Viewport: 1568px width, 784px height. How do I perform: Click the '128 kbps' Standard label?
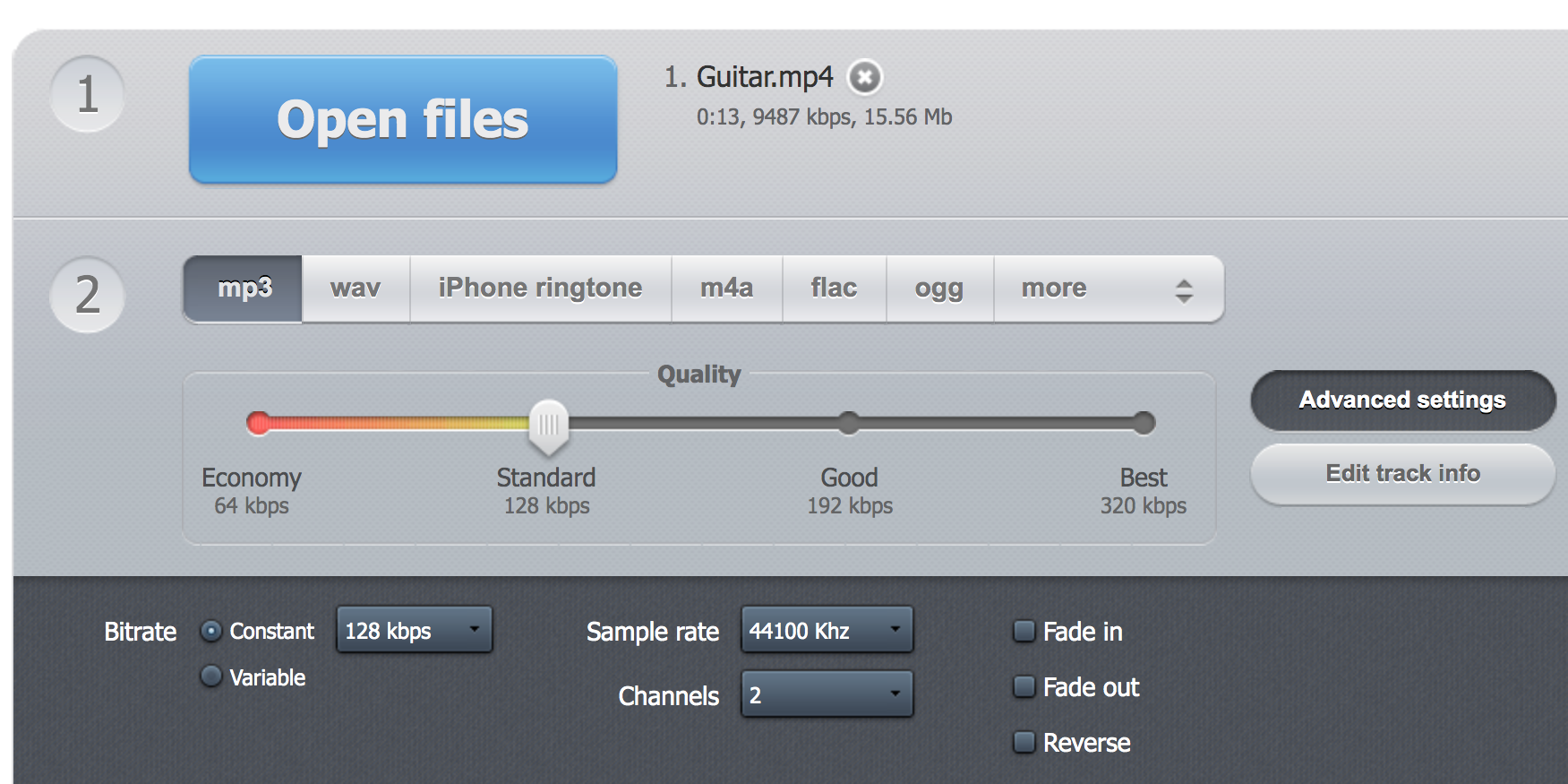click(546, 506)
